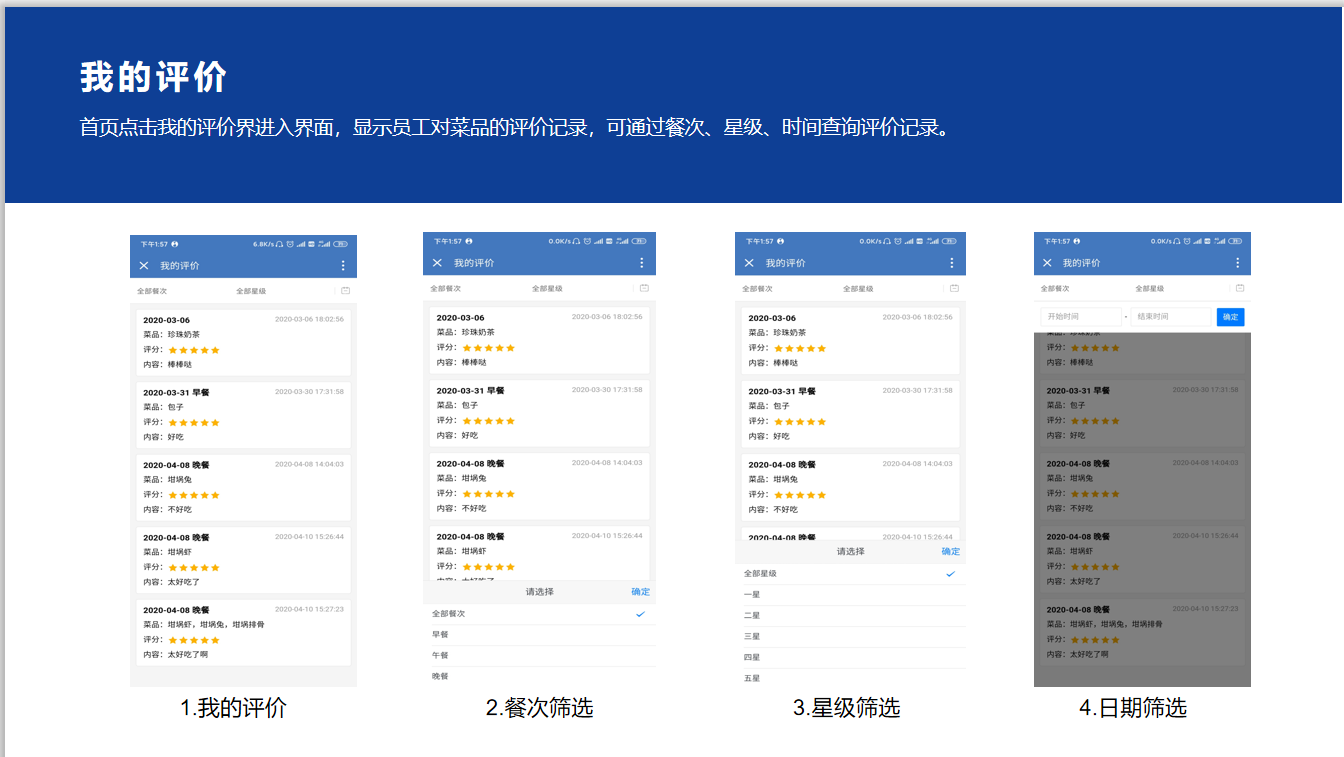Tap calendar icon in 4.日期筛选 screenshot
The height and width of the screenshot is (757, 1344).
point(1240,288)
